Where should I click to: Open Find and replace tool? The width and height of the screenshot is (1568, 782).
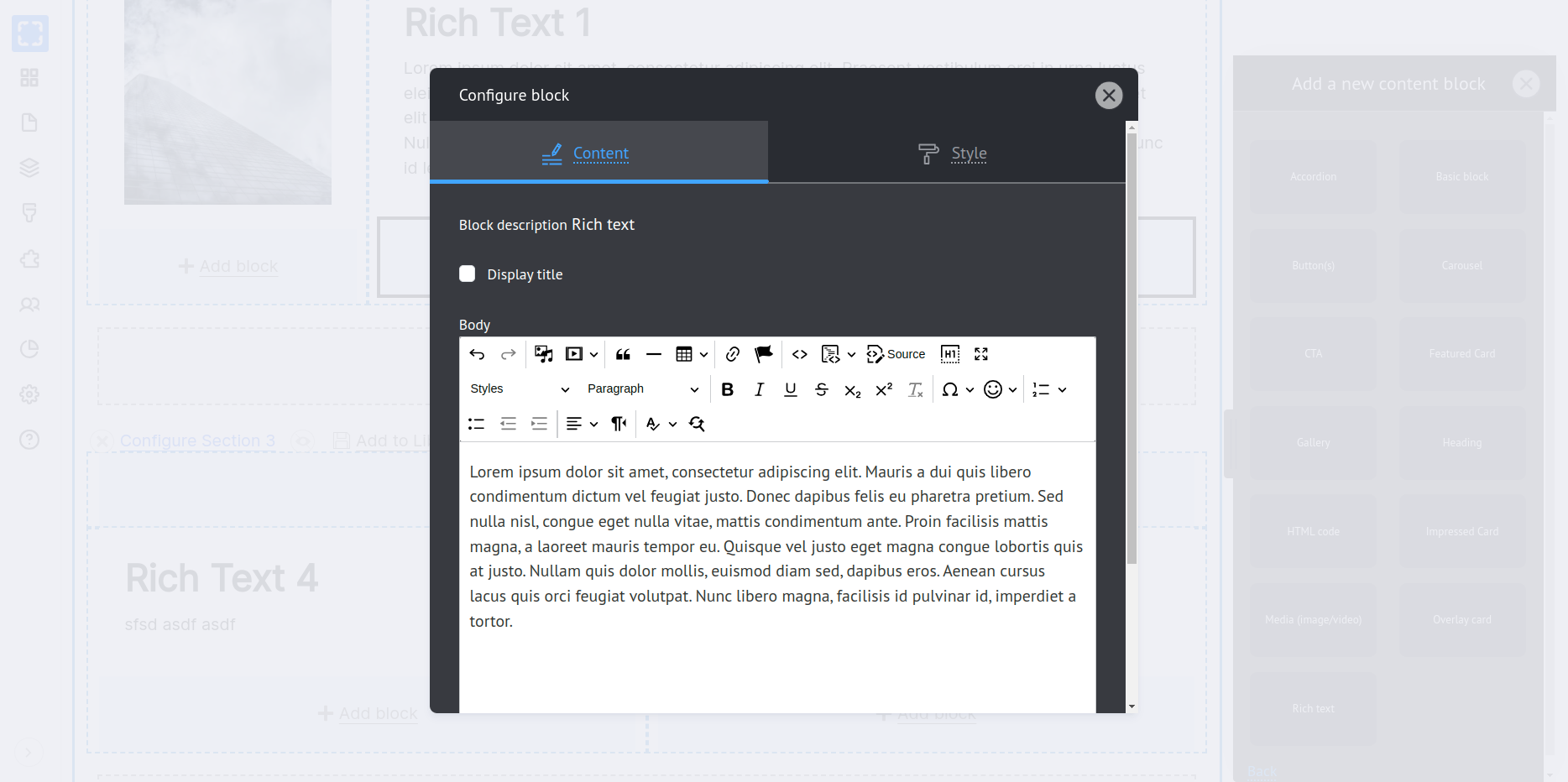tap(697, 424)
